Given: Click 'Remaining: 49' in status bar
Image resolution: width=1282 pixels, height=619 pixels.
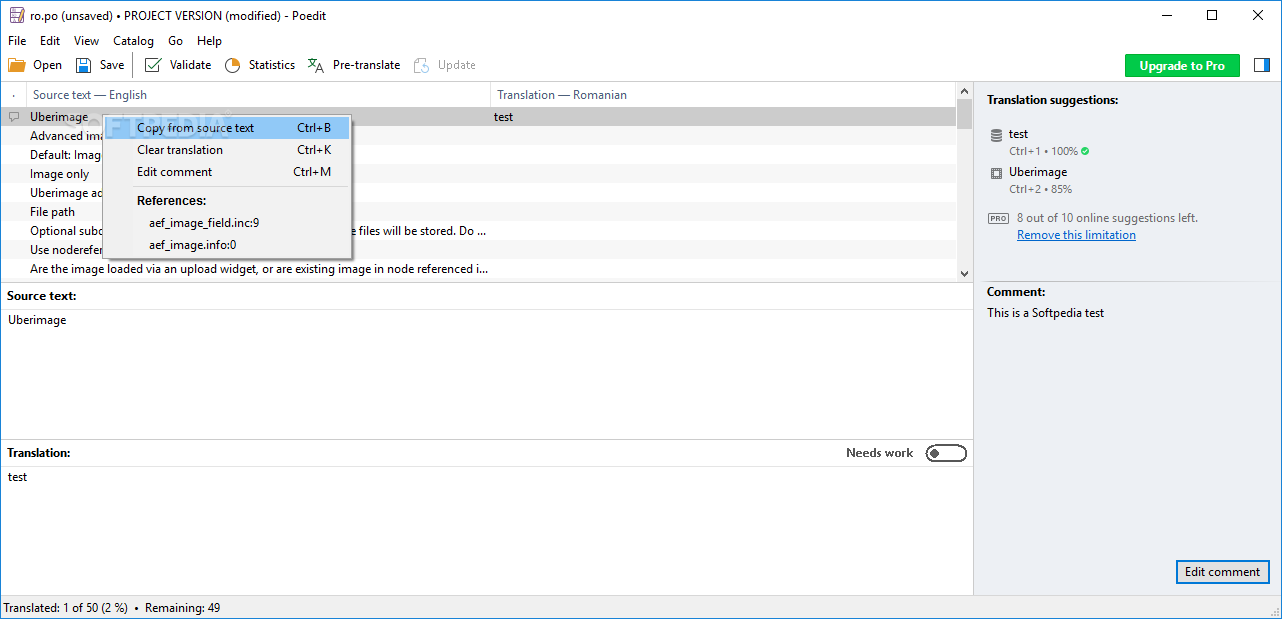Looking at the screenshot, I should click(x=182, y=608).
